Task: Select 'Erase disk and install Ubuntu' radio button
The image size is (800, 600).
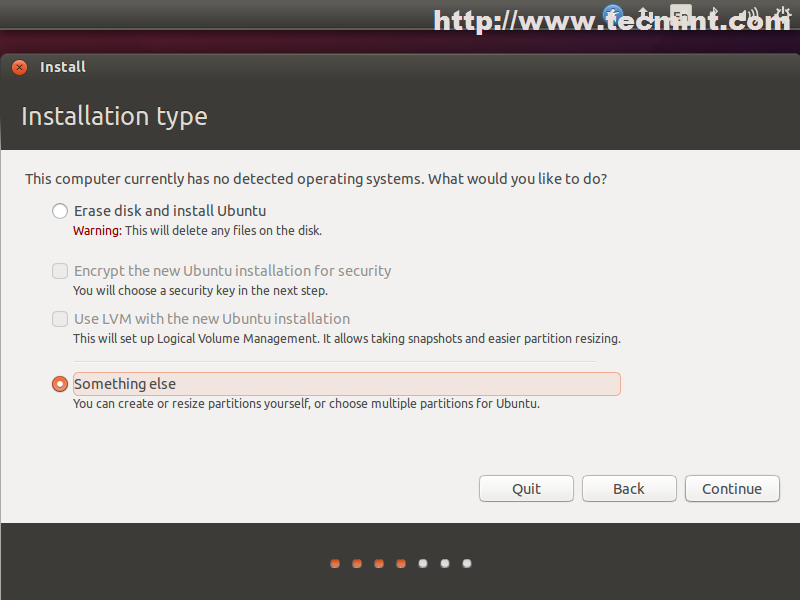Action: (x=60, y=211)
